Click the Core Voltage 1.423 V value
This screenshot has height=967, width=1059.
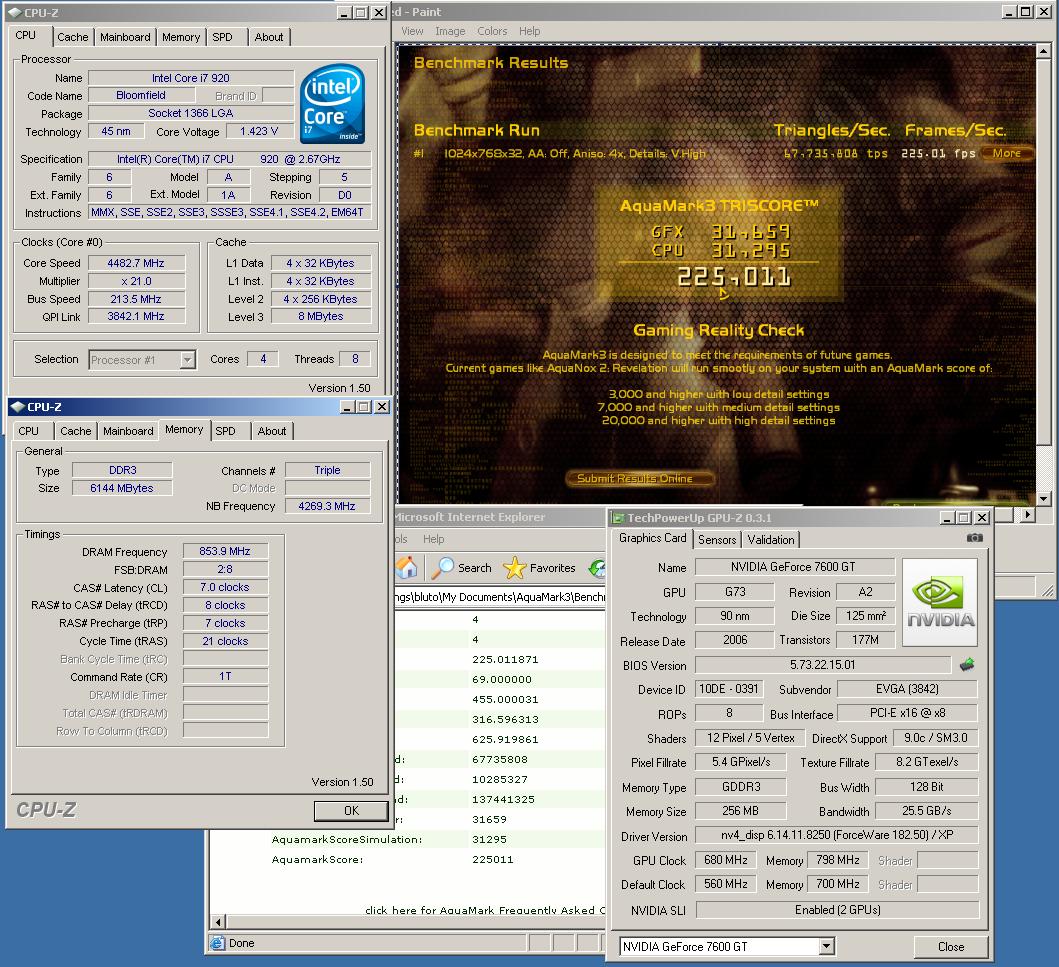[x=259, y=131]
